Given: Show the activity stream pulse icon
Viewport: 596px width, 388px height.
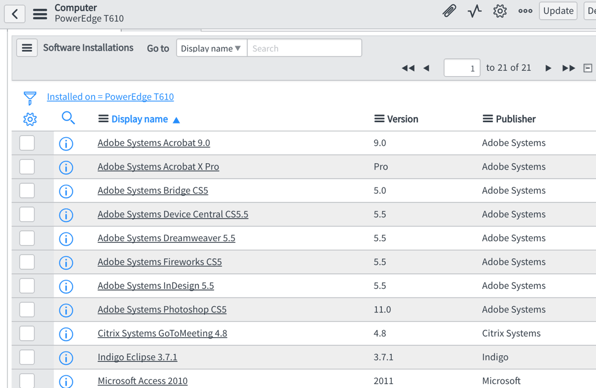Looking at the screenshot, I should click(474, 11).
